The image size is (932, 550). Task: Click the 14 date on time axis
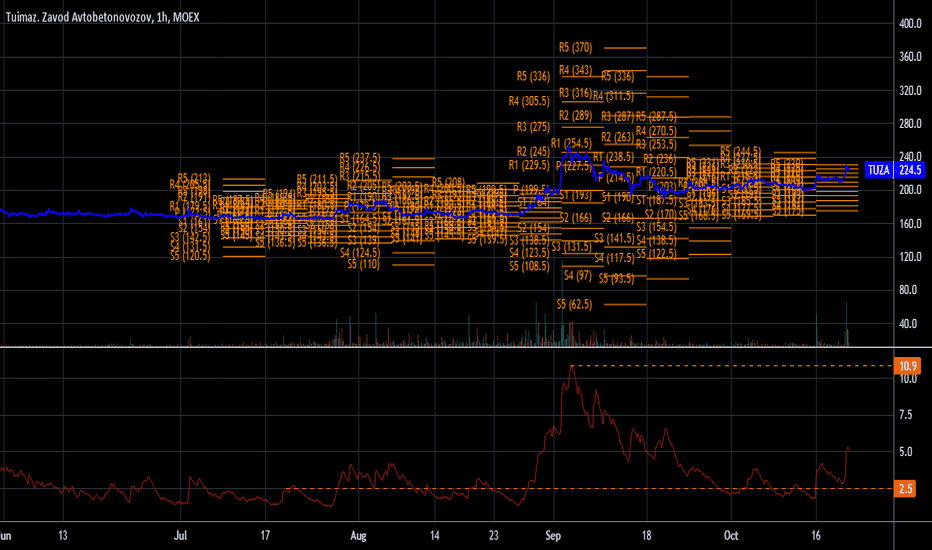click(x=434, y=536)
